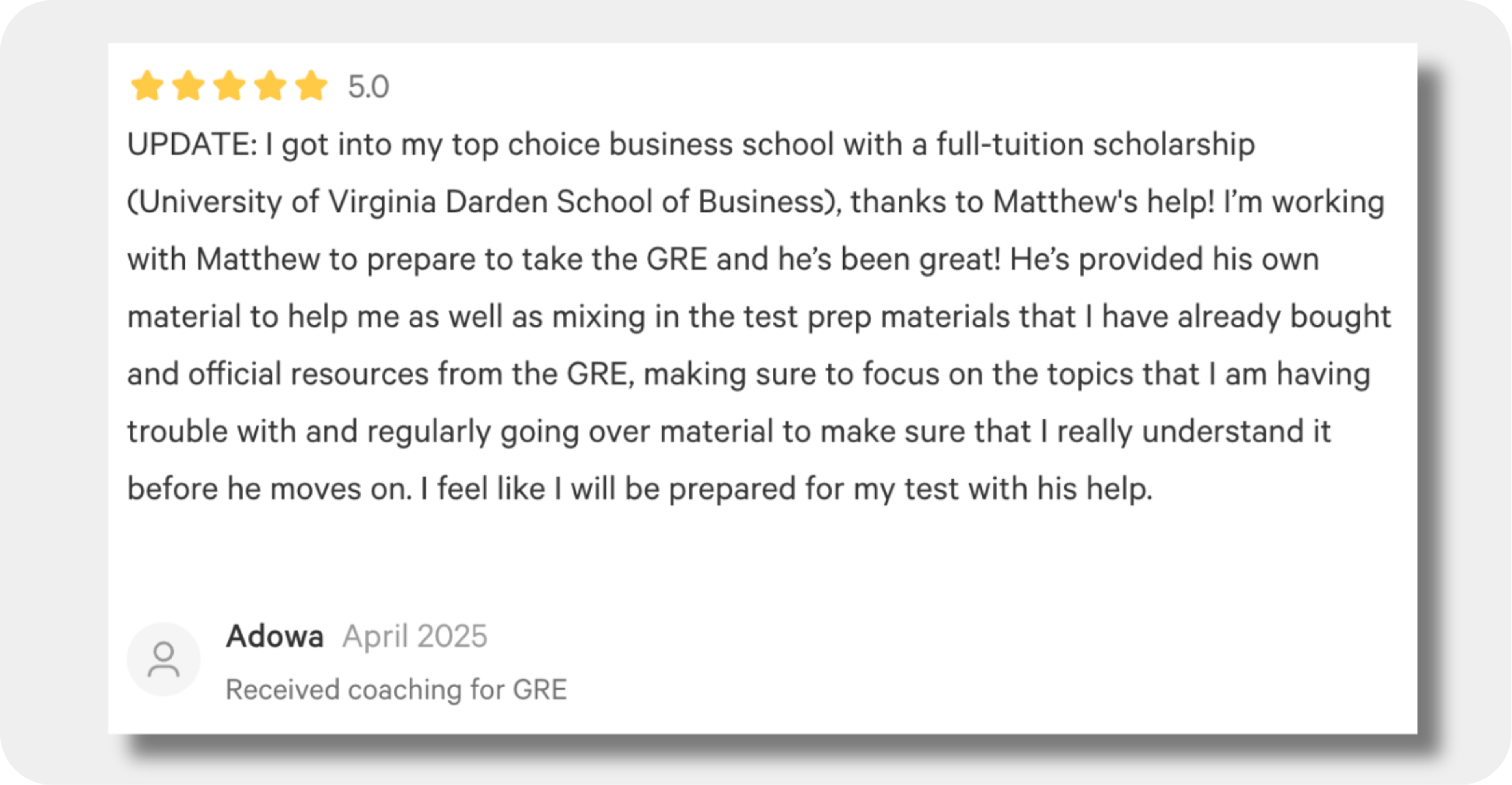The image size is (1512, 785).
Task: Click the first yellow star in the rating
Action: (147, 86)
